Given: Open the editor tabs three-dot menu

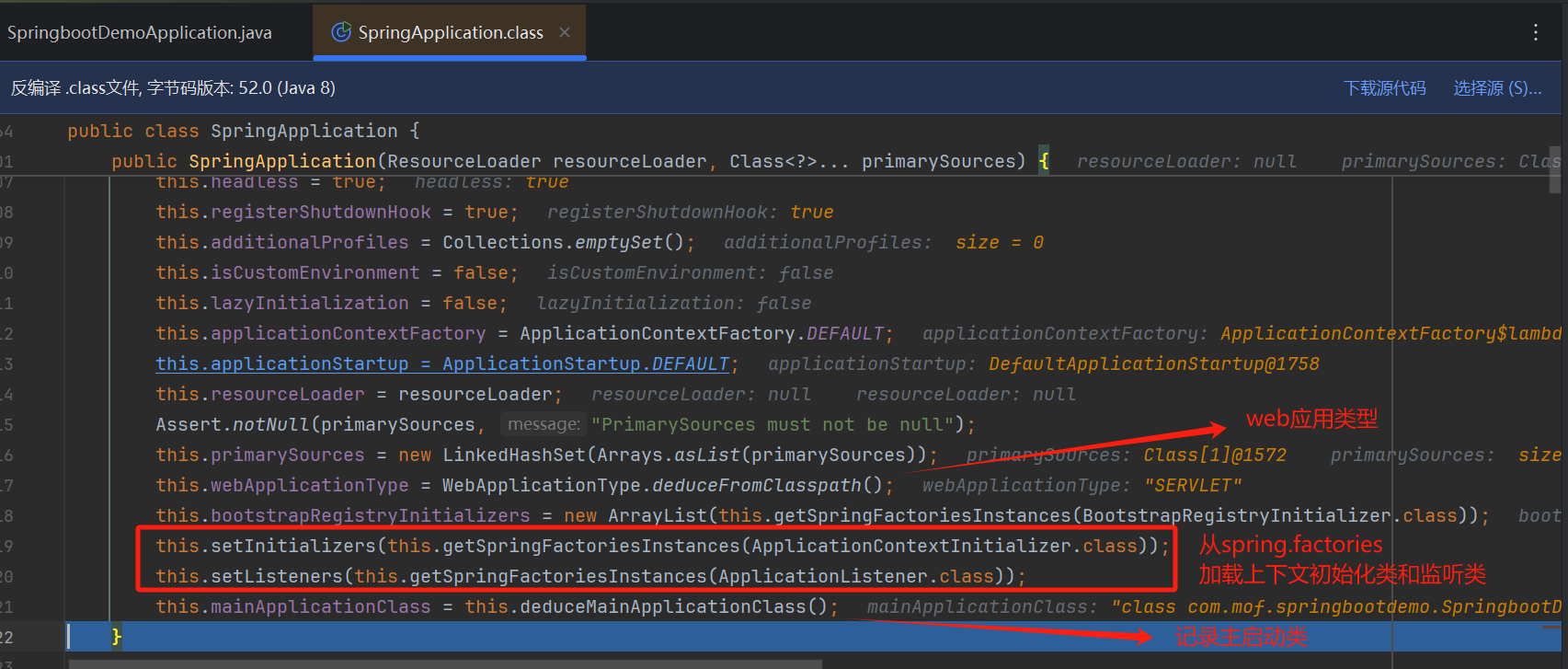Looking at the screenshot, I should (x=1535, y=33).
